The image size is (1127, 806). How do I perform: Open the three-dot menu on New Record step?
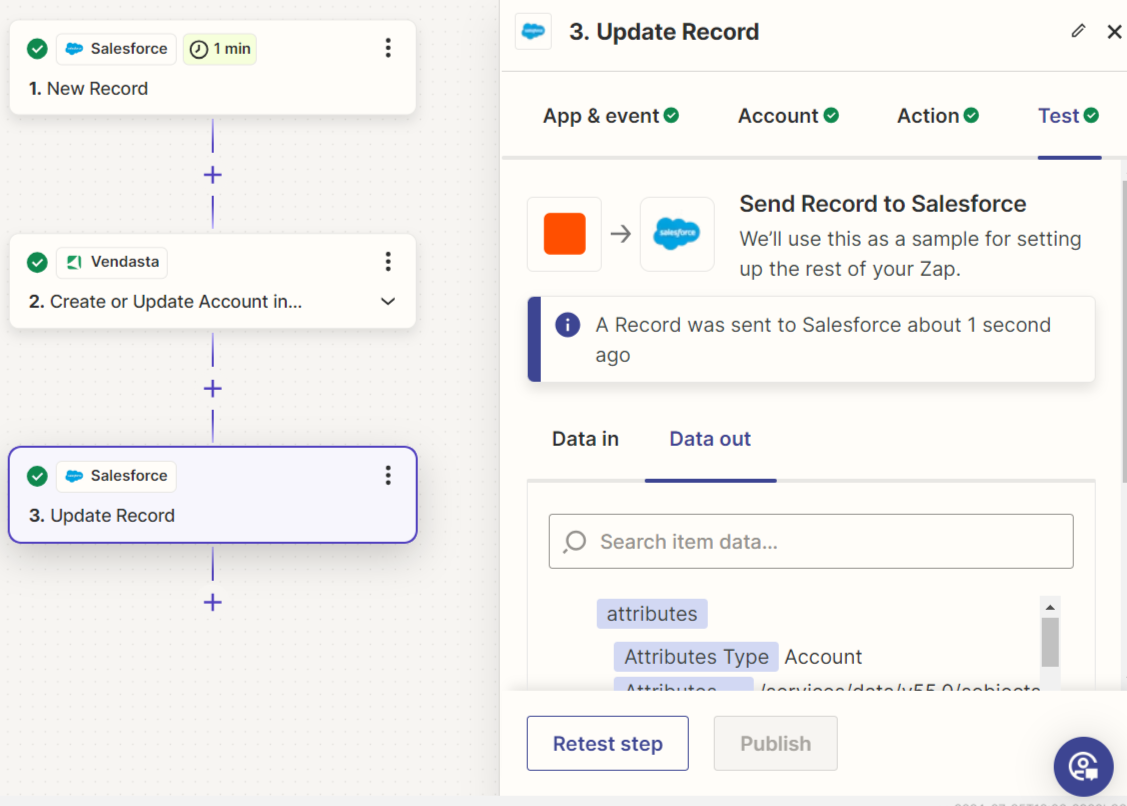coord(388,48)
